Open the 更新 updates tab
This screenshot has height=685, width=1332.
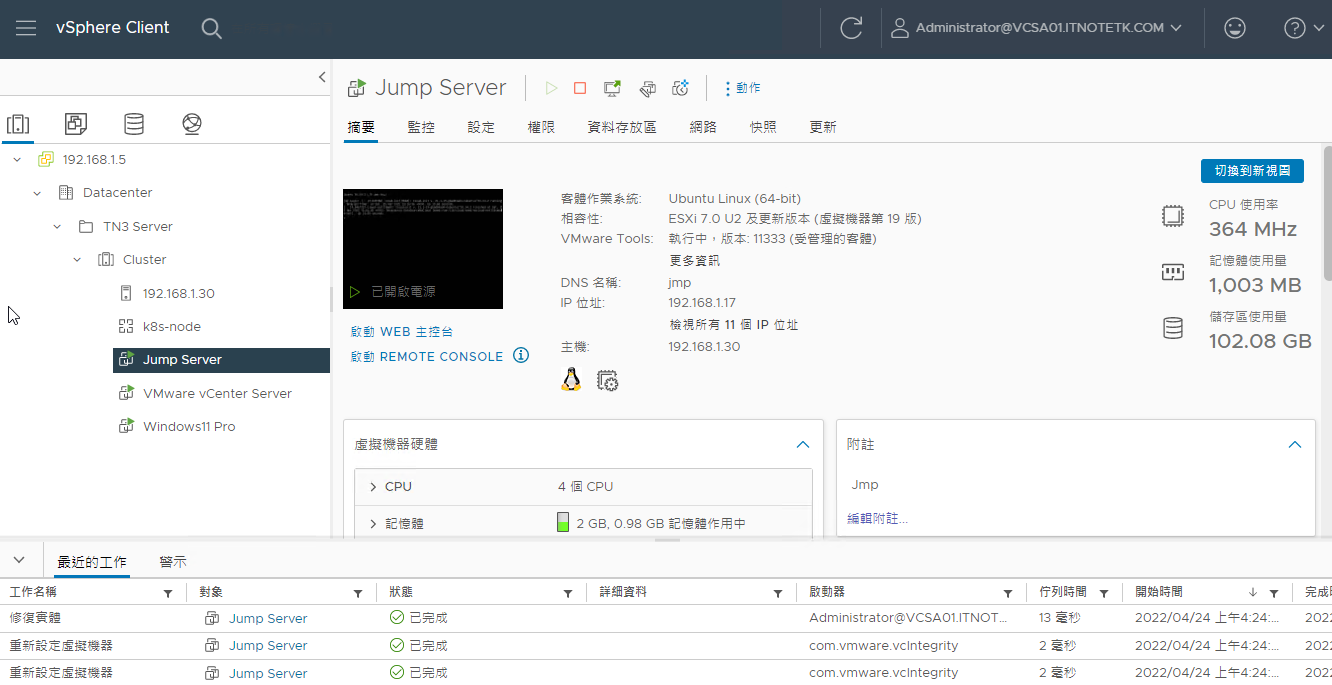point(823,127)
